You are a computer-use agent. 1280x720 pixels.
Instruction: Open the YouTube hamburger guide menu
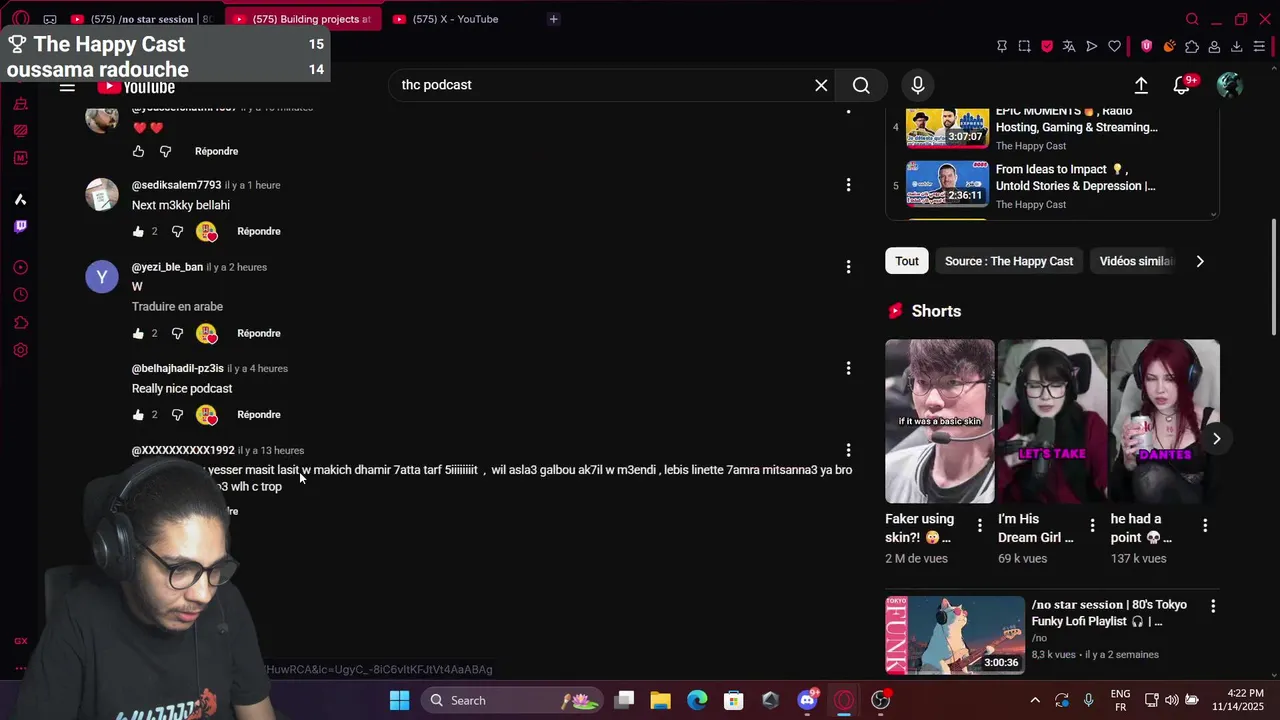(67, 87)
